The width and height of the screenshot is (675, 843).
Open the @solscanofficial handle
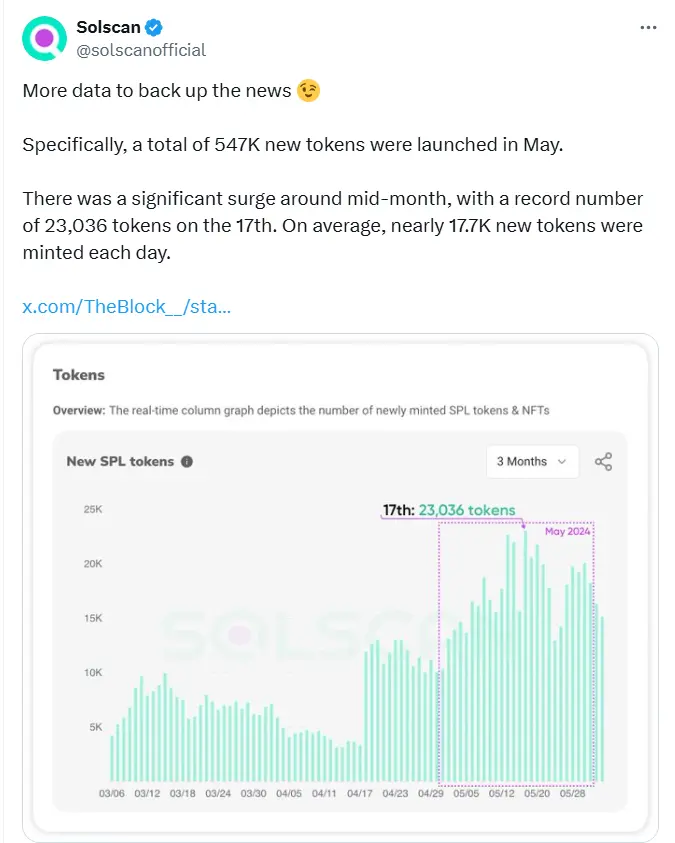pyautogui.click(x=141, y=49)
